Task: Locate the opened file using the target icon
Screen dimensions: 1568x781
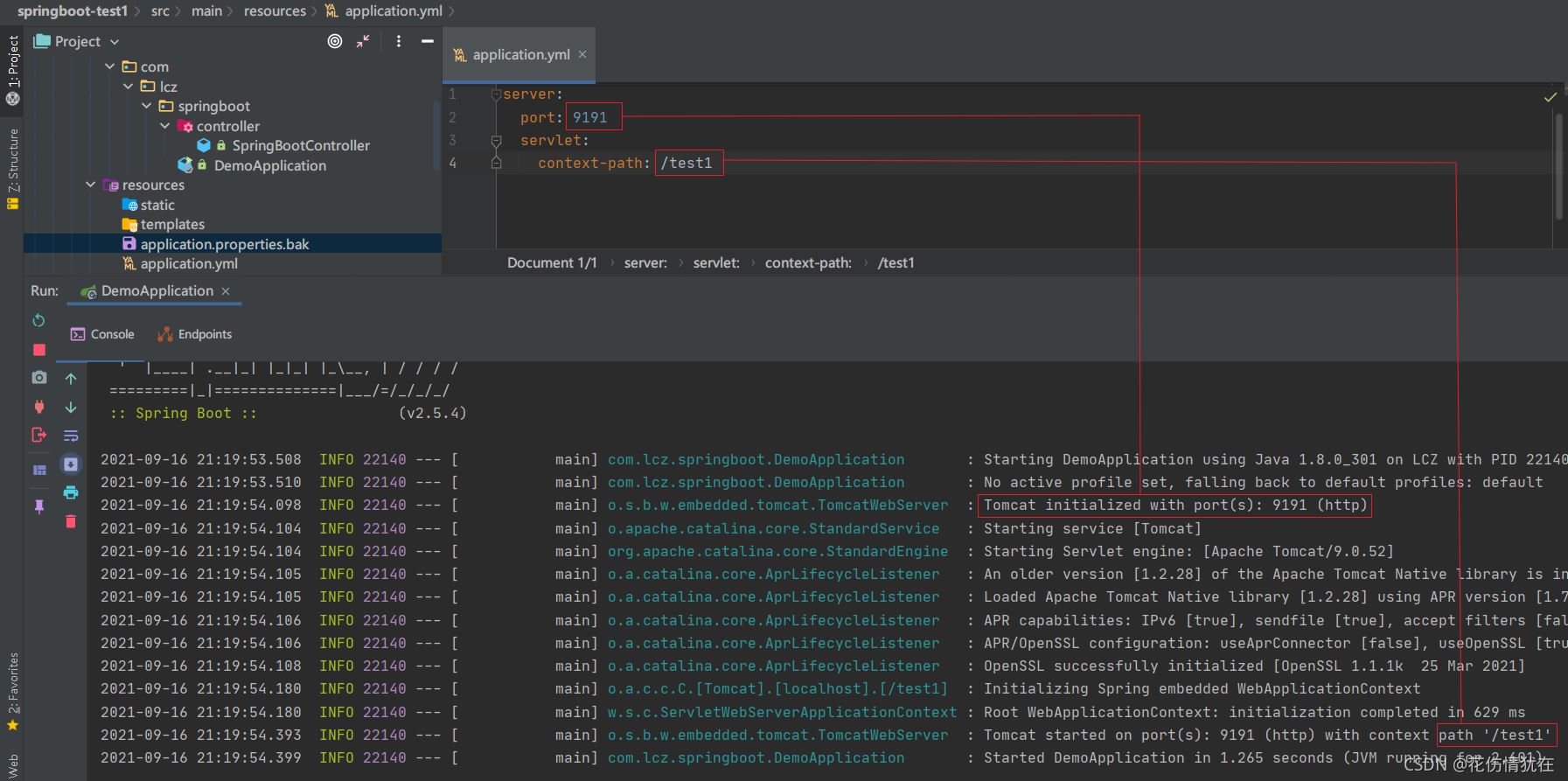Action: pyautogui.click(x=335, y=41)
